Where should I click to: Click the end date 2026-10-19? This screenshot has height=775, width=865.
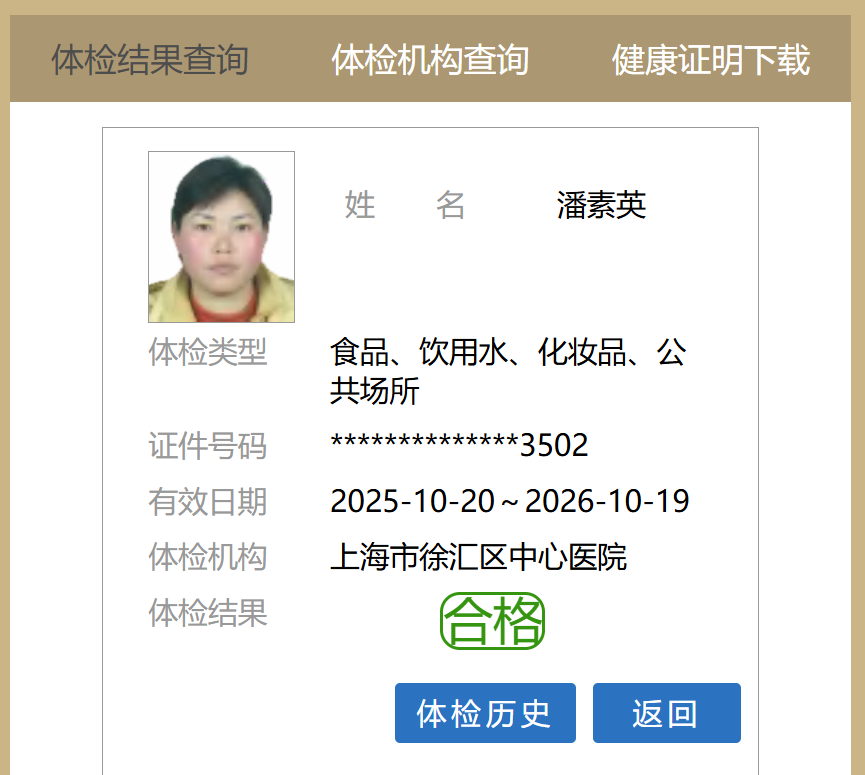click(x=607, y=501)
